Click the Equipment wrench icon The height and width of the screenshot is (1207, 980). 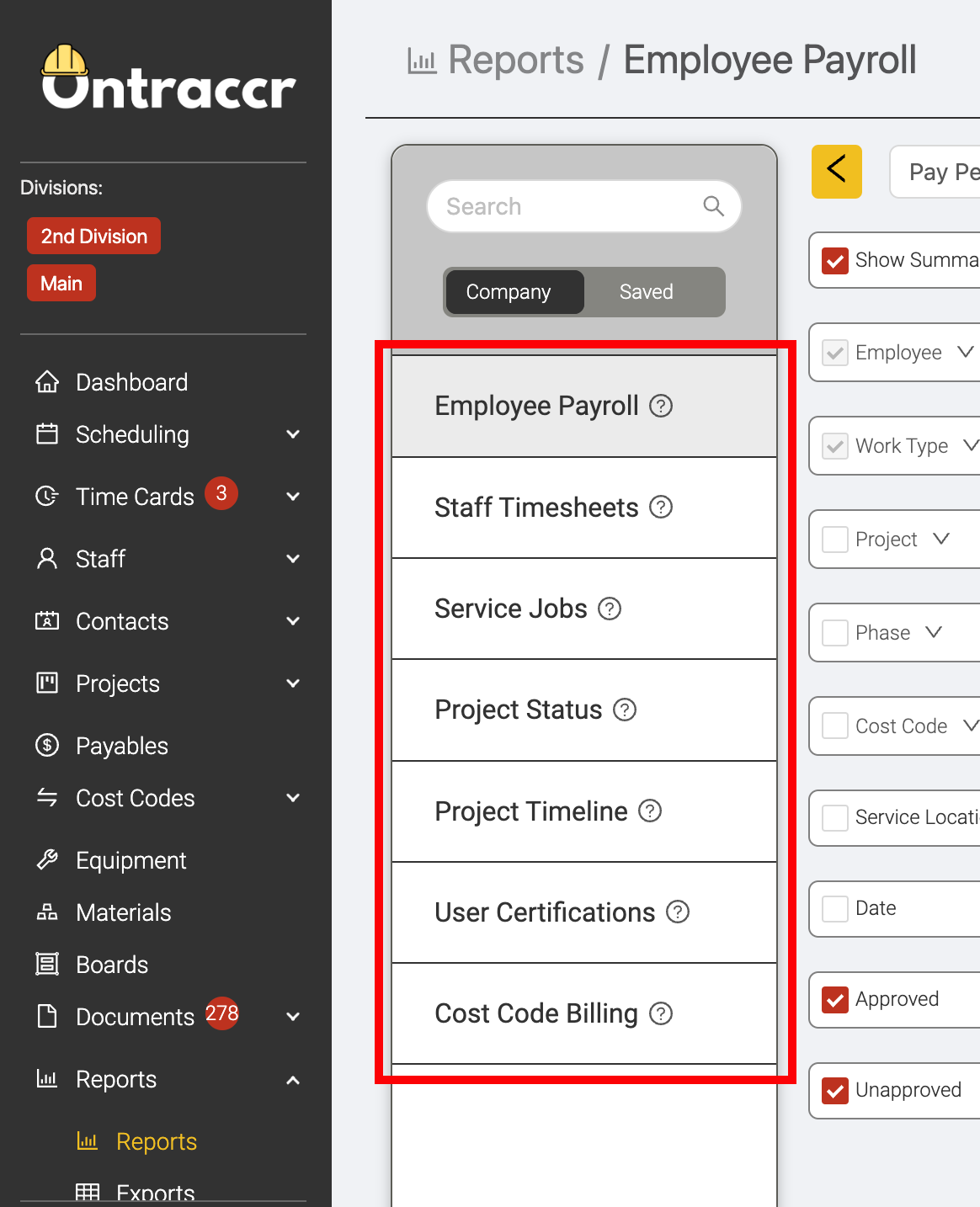(x=47, y=859)
